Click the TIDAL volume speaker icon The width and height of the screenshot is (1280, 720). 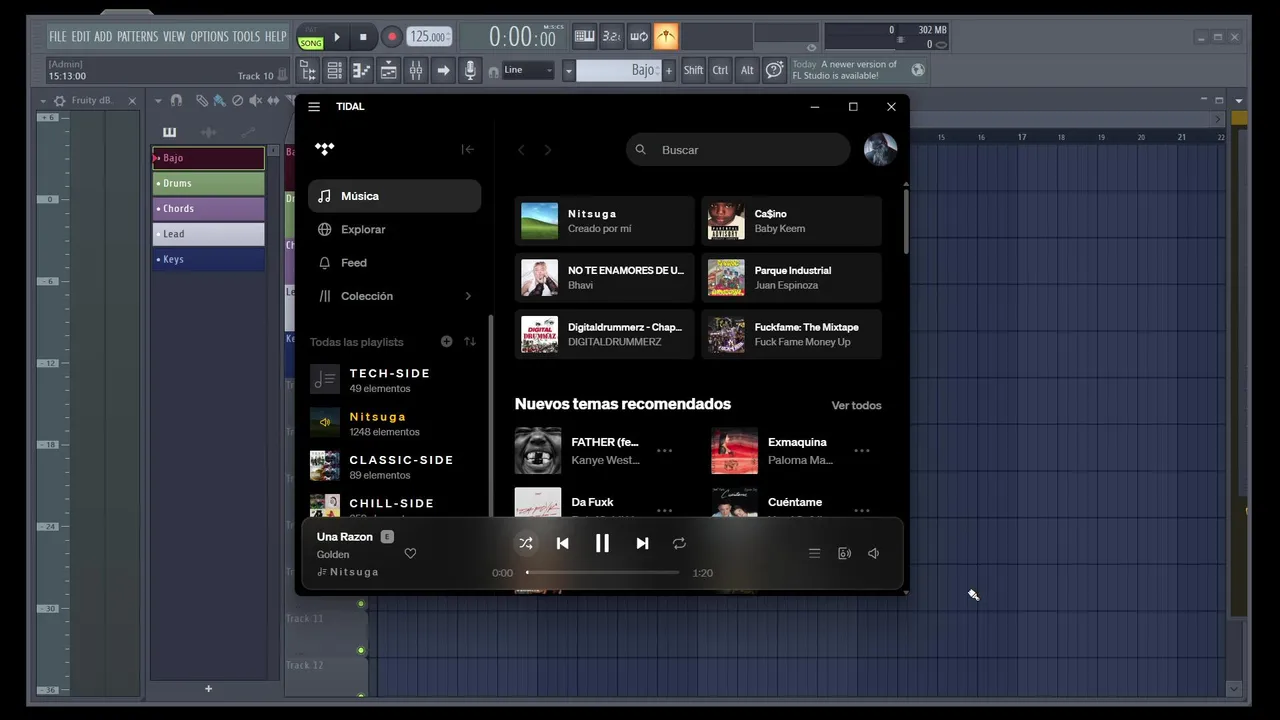tap(873, 553)
